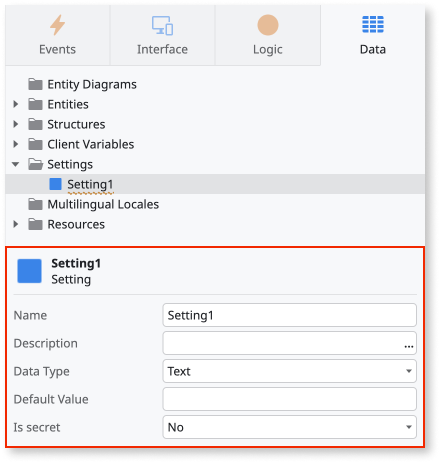Click the Structures folder icon
The width and height of the screenshot is (440, 463).
tap(35, 124)
